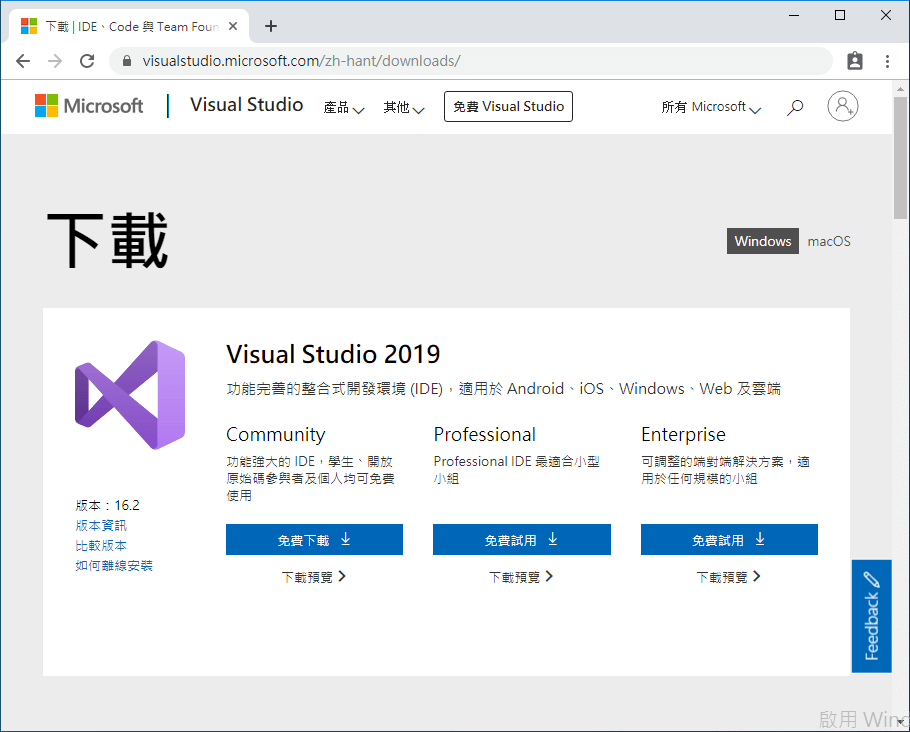Viewport: 910px width, 732px height.
Task: Open the 版本資訊 link
Action: click(x=101, y=525)
